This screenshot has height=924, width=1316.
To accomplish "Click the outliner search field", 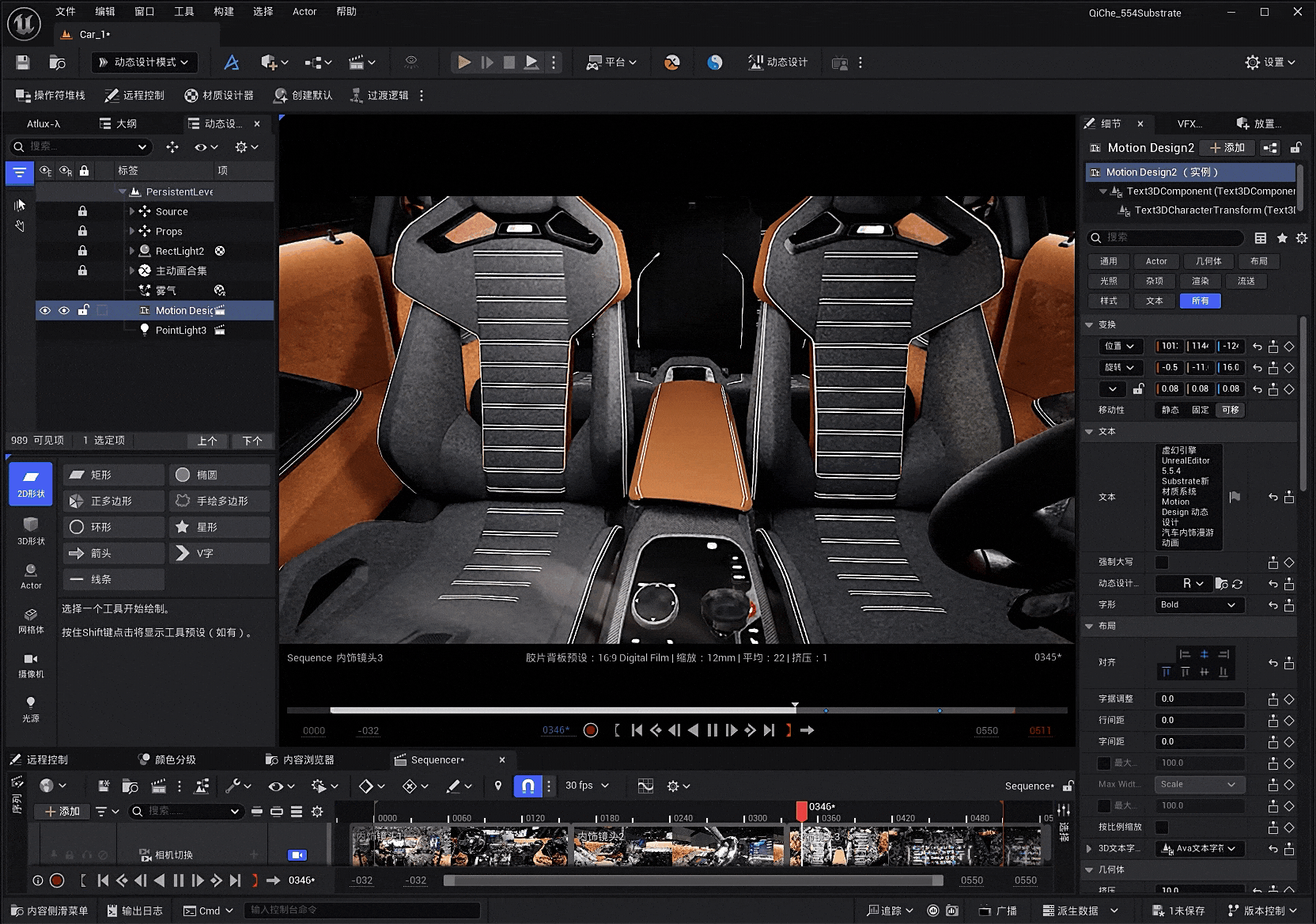I will tap(79, 147).
